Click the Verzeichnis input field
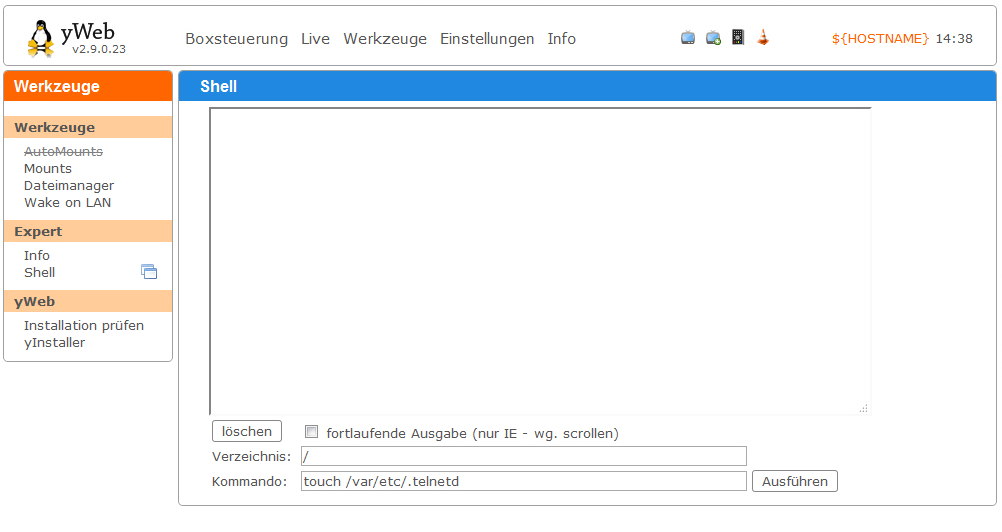1002x532 pixels. click(x=523, y=456)
